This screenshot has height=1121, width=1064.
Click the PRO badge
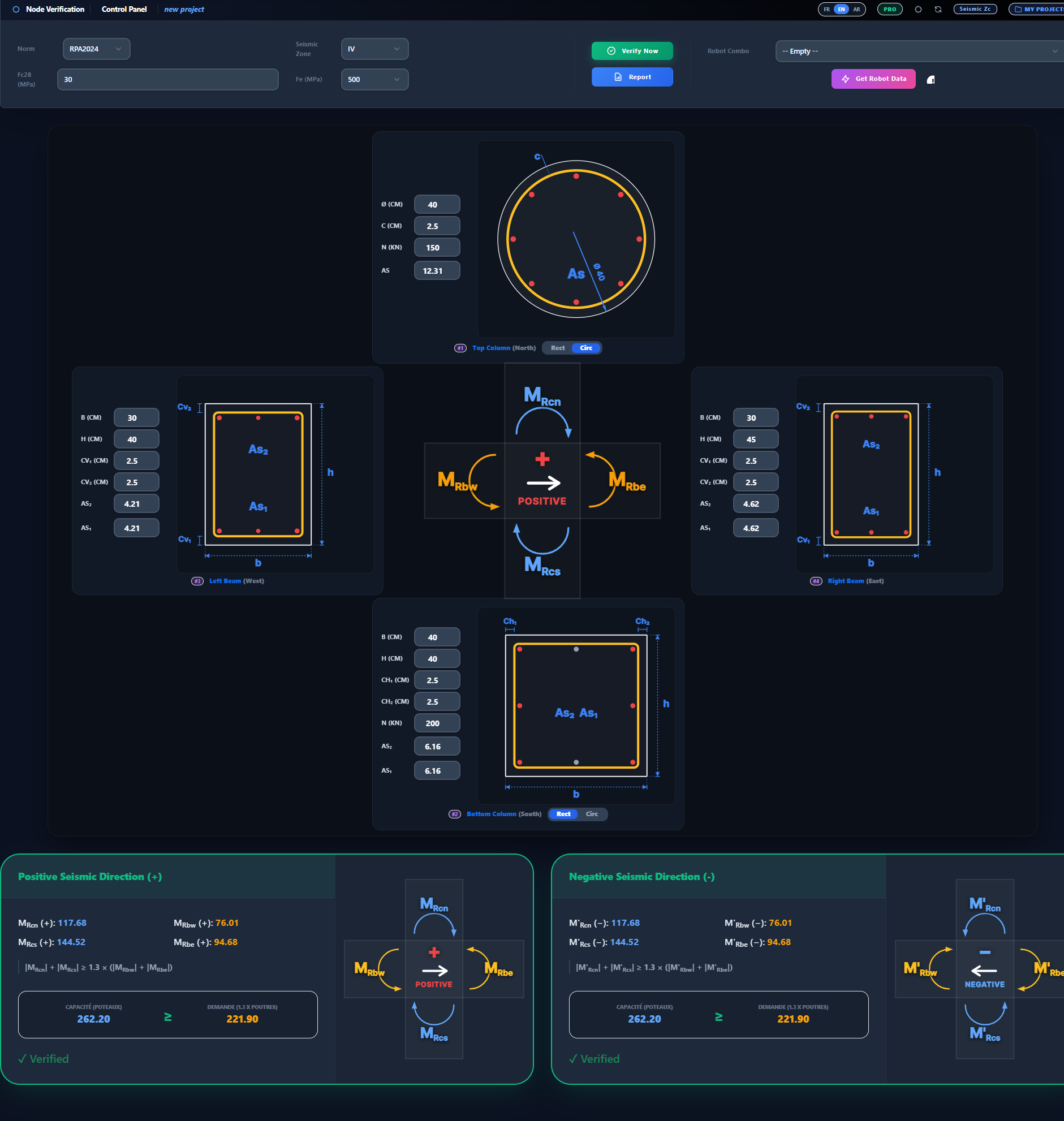[889, 9]
